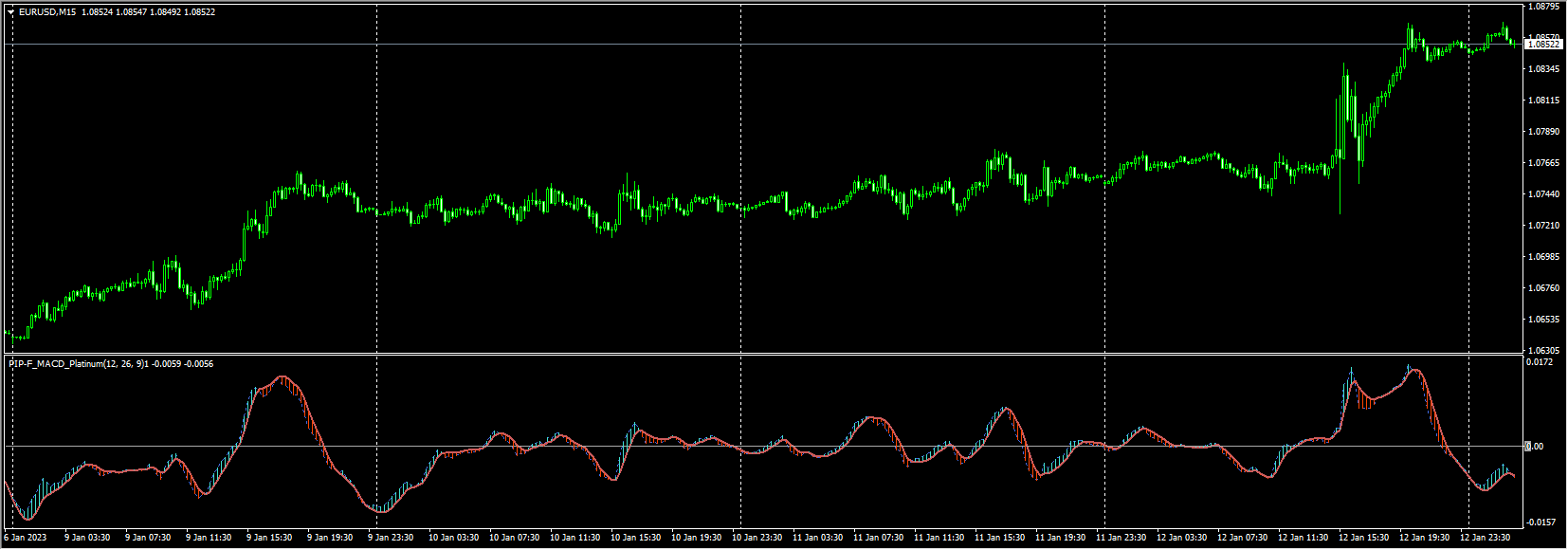Click the 10 Jan 19:30 time label
1568x550 pixels.
(x=696, y=538)
